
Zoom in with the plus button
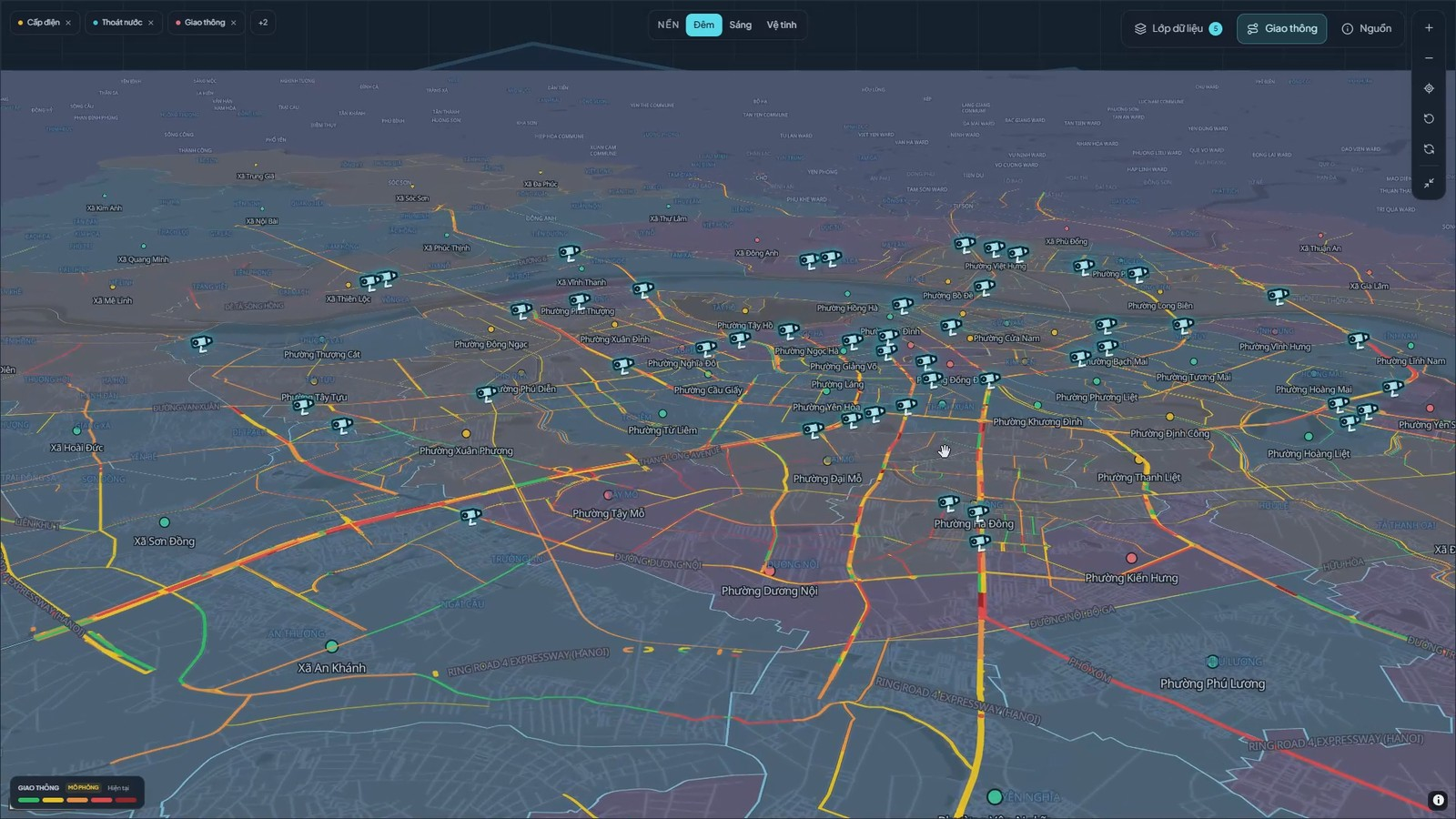[1429, 28]
